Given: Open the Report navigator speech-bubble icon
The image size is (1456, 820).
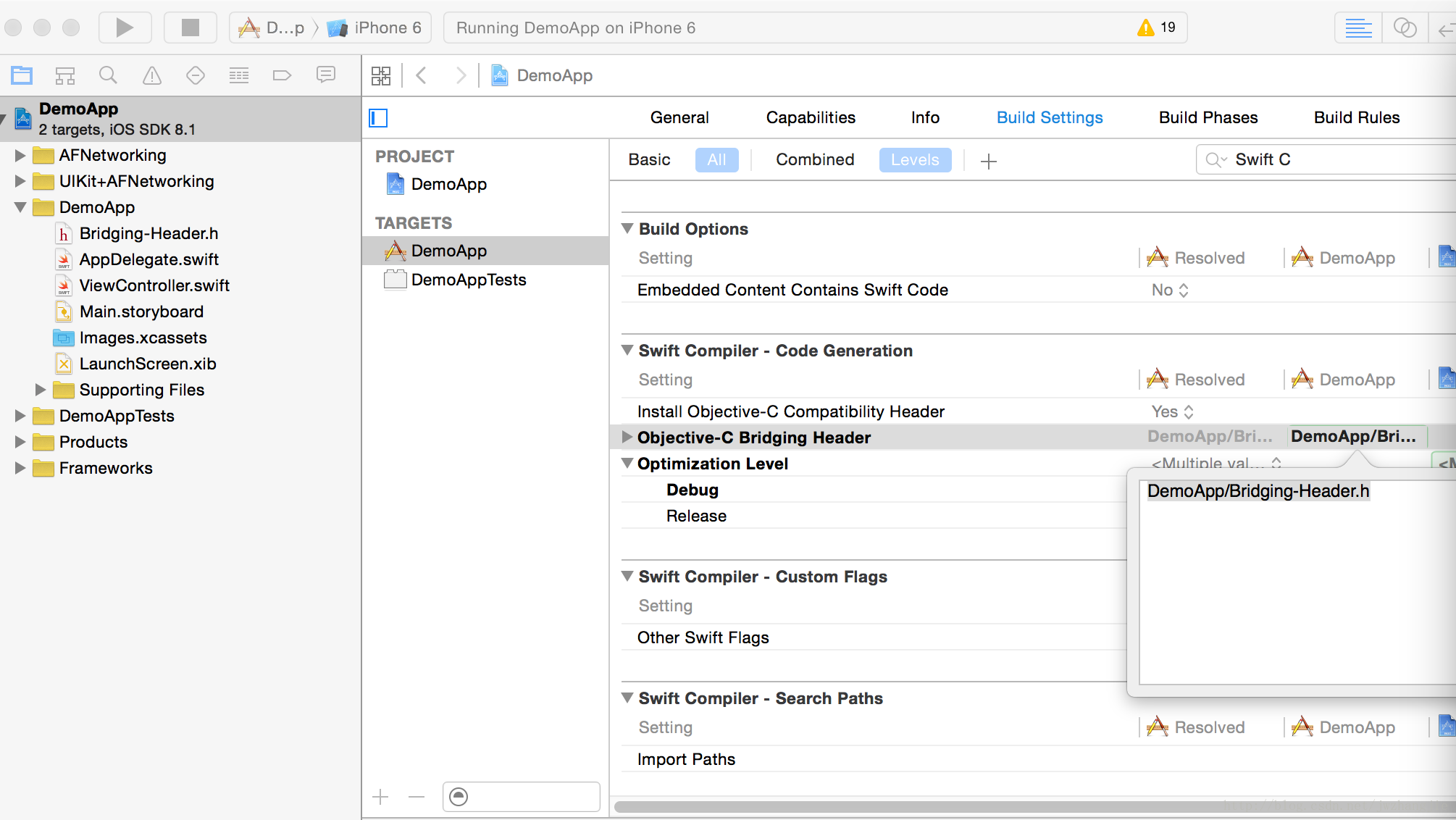Looking at the screenshot, I should coord(326,75).
